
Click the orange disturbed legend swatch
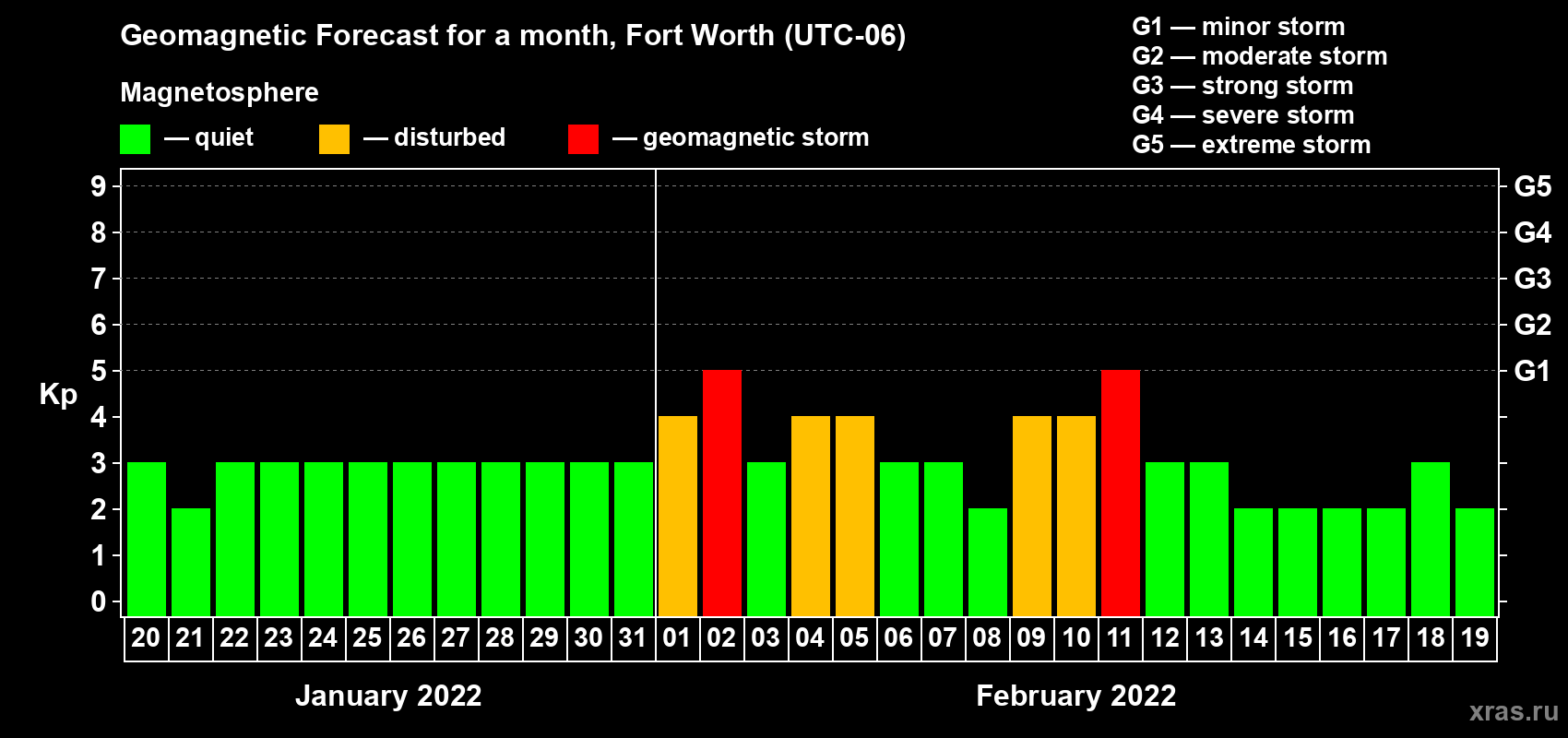pos(334,139)
